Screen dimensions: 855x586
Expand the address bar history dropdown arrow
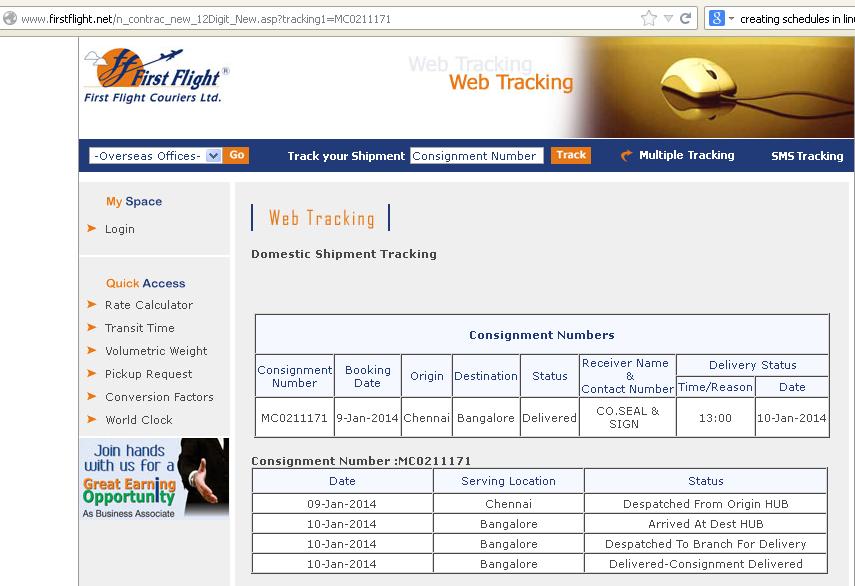click(668, 18)
